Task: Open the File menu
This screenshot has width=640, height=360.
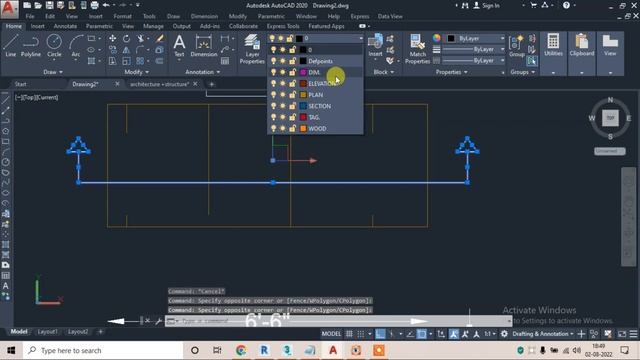Action: tap(30, 16)
